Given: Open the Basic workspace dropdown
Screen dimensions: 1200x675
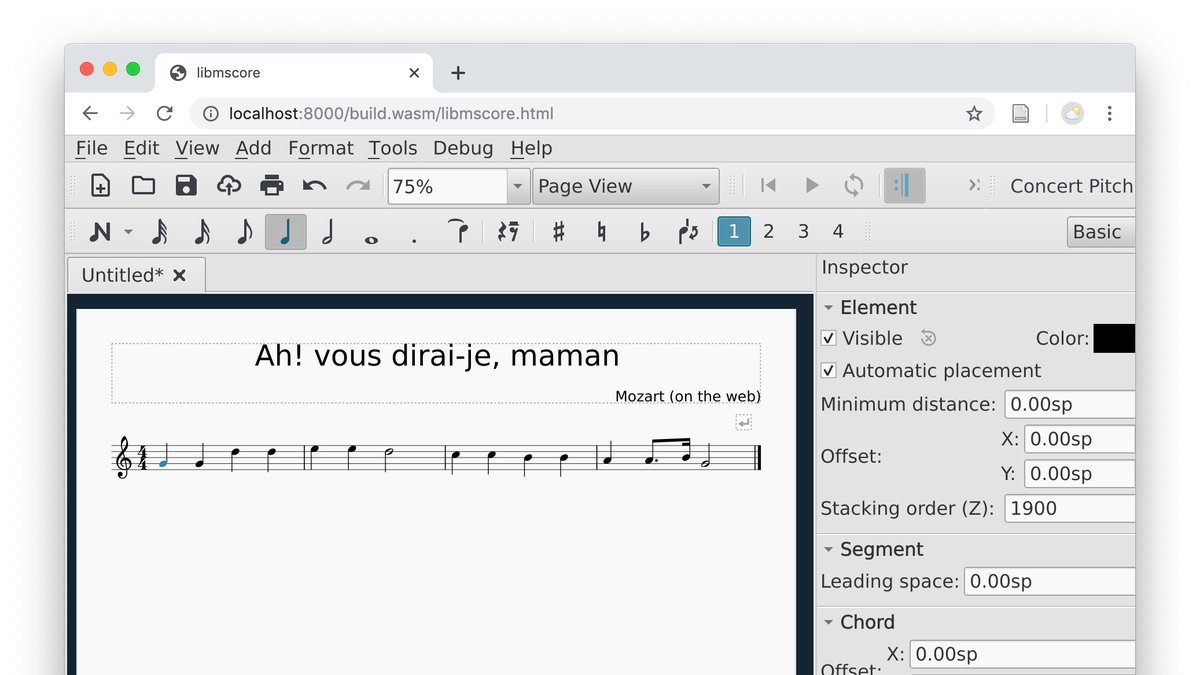Looking at the screenshot, I should pyautogui.click(x=1101, y=232).
